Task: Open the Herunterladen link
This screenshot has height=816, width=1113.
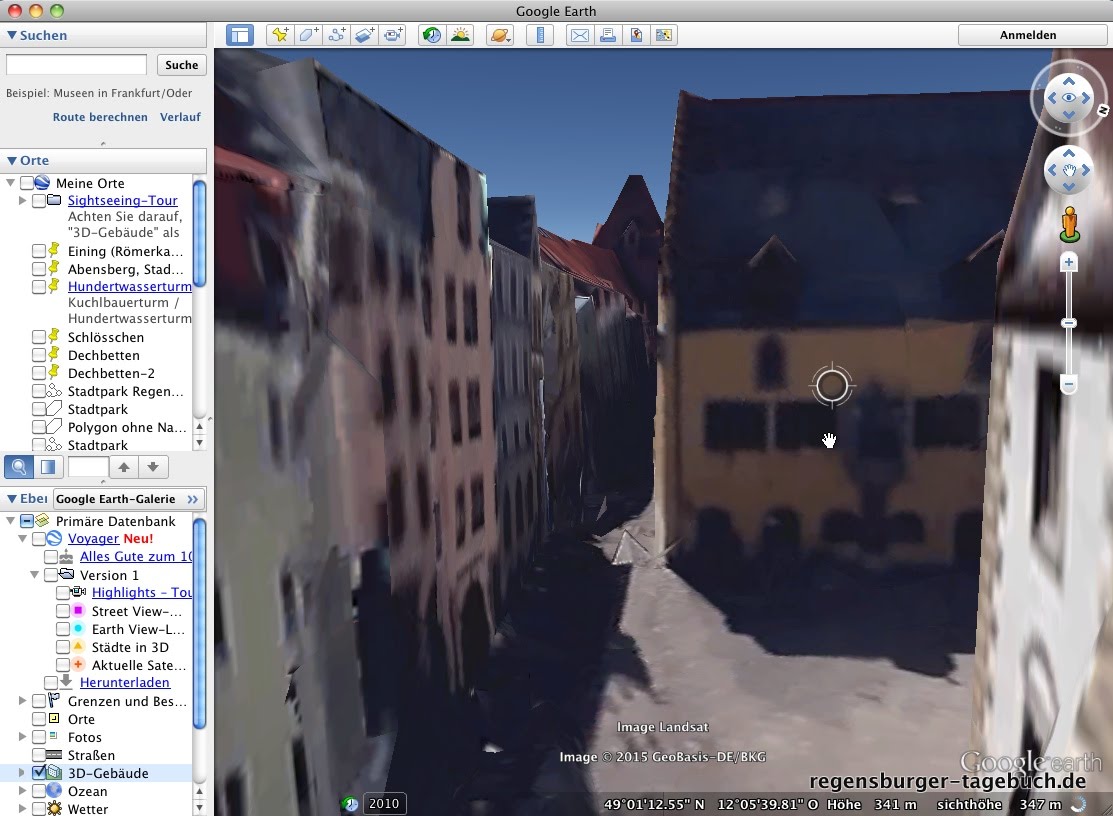Action: tap(125, 683)
